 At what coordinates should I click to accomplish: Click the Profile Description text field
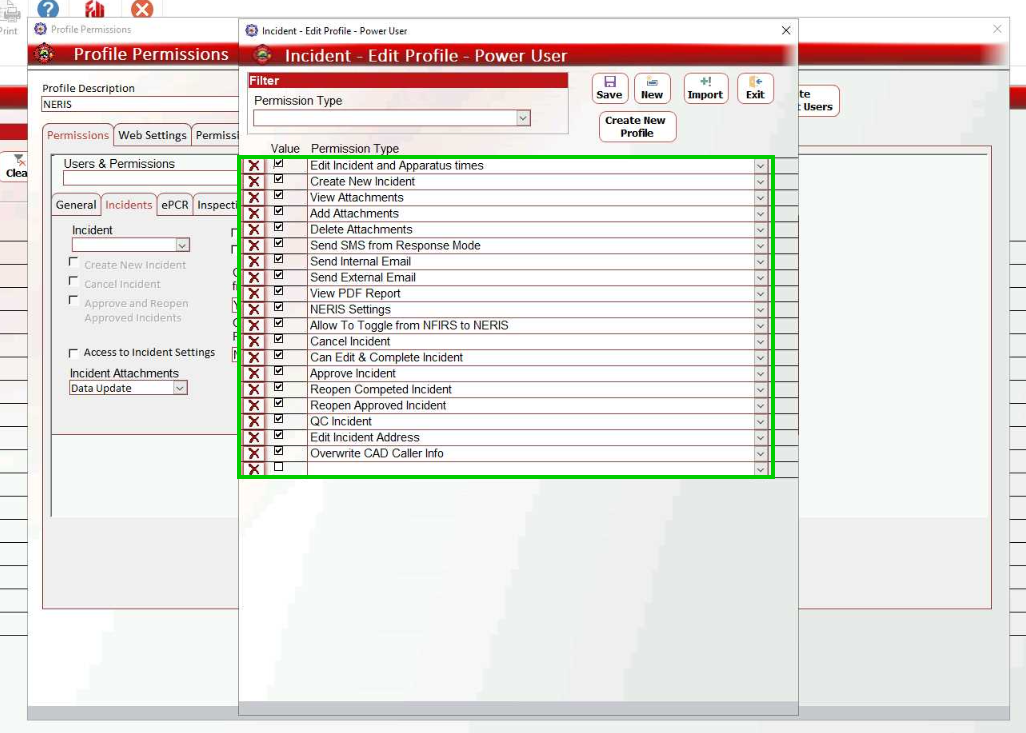(x=140, y=104)
